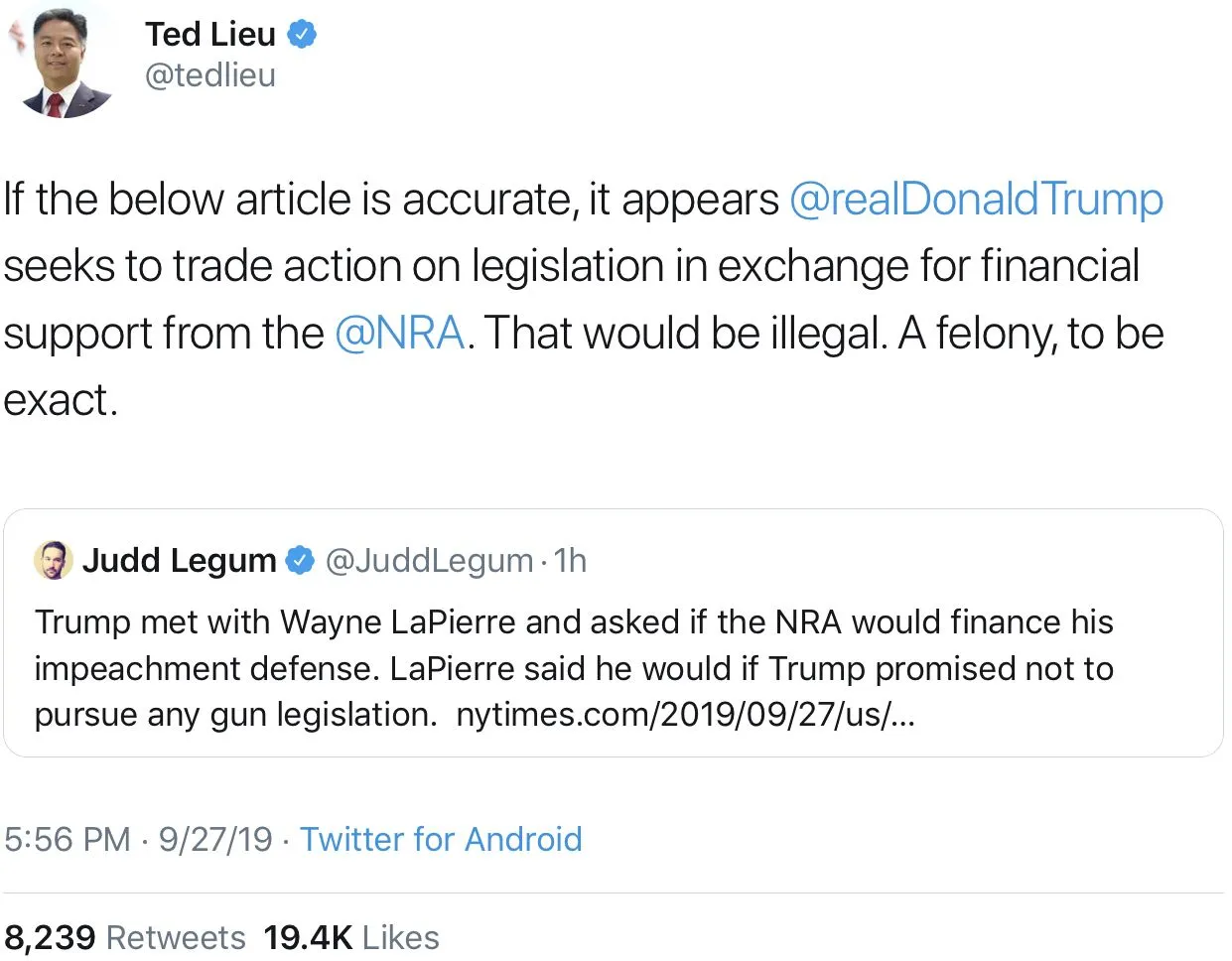This screenshot has height=961, width=1232.
Task: View the 19.4K Likes list
Action: [351, 938]
